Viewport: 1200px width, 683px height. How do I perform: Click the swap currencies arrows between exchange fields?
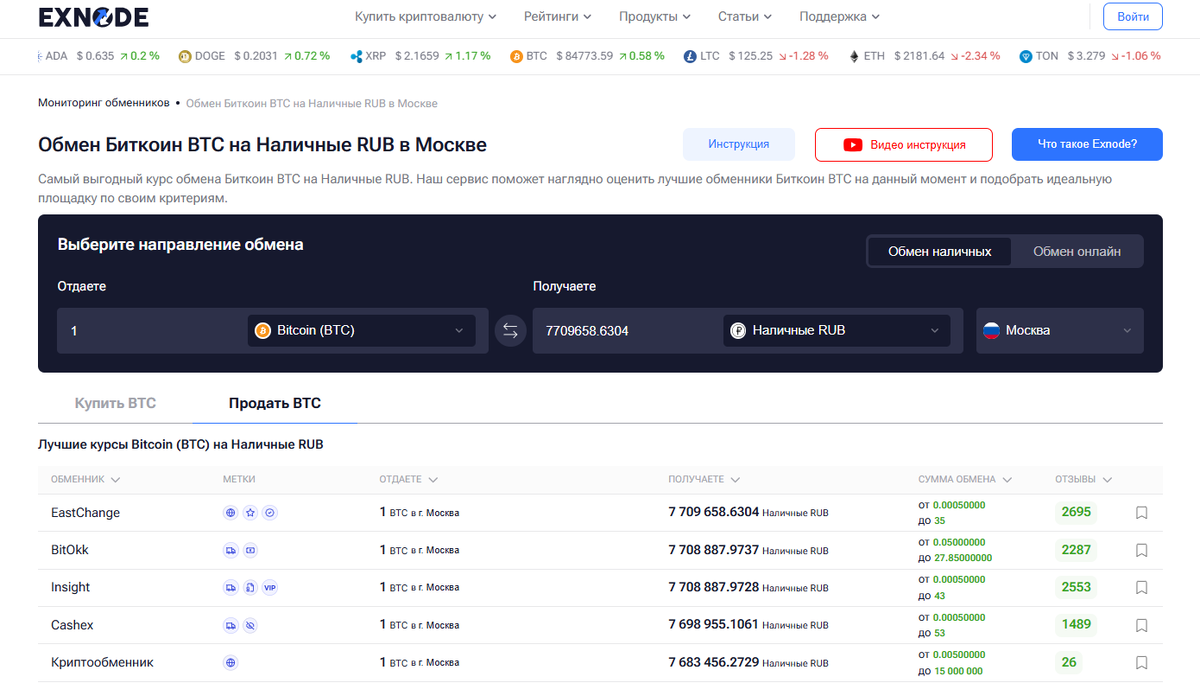[510, 330]
